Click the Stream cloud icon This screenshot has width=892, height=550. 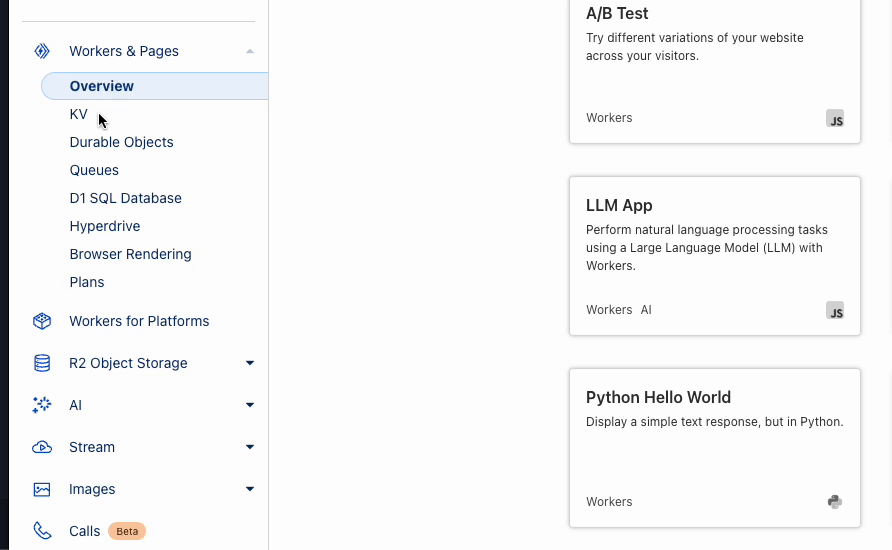tap(42, 447)
